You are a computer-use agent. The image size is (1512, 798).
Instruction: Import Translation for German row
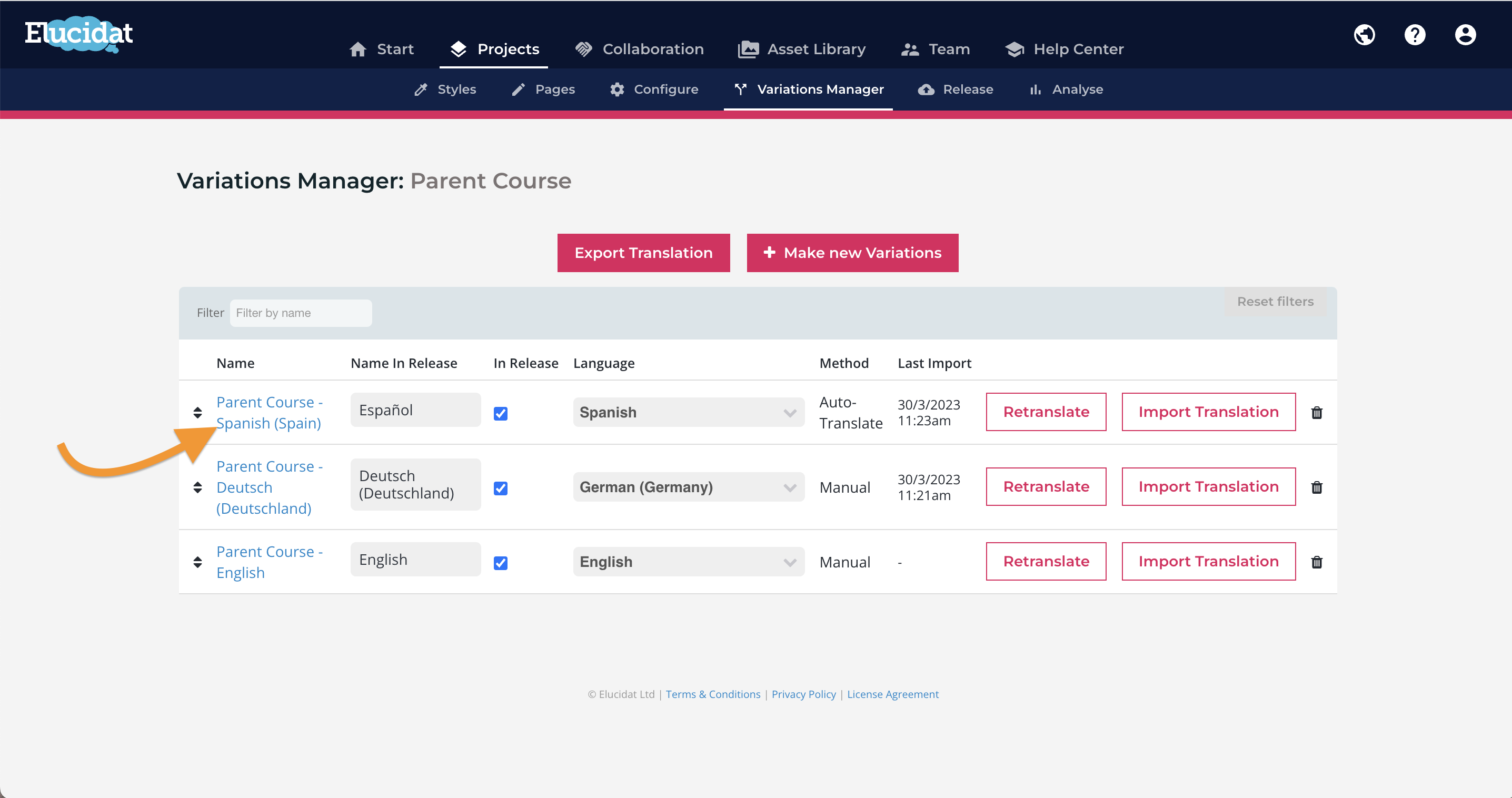(x=1209, y=486)
